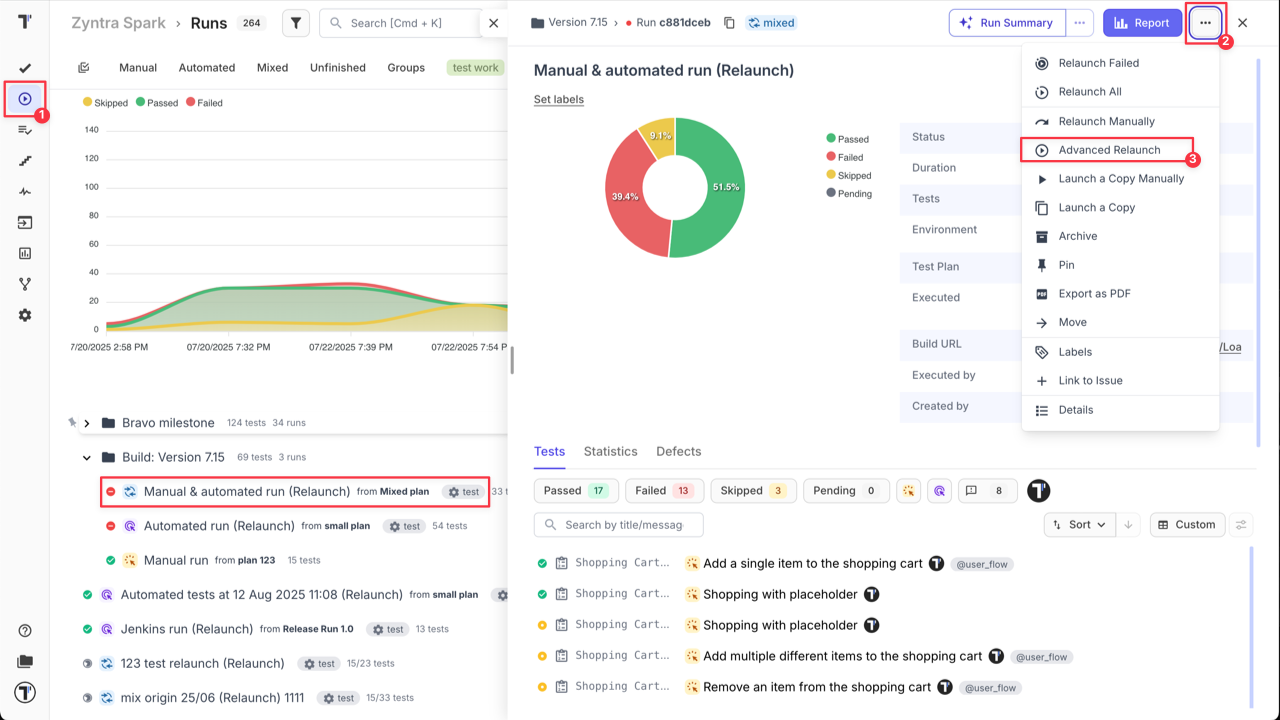
Task: Open the Sort dropdown above the test list
Action: (1079, 524)
